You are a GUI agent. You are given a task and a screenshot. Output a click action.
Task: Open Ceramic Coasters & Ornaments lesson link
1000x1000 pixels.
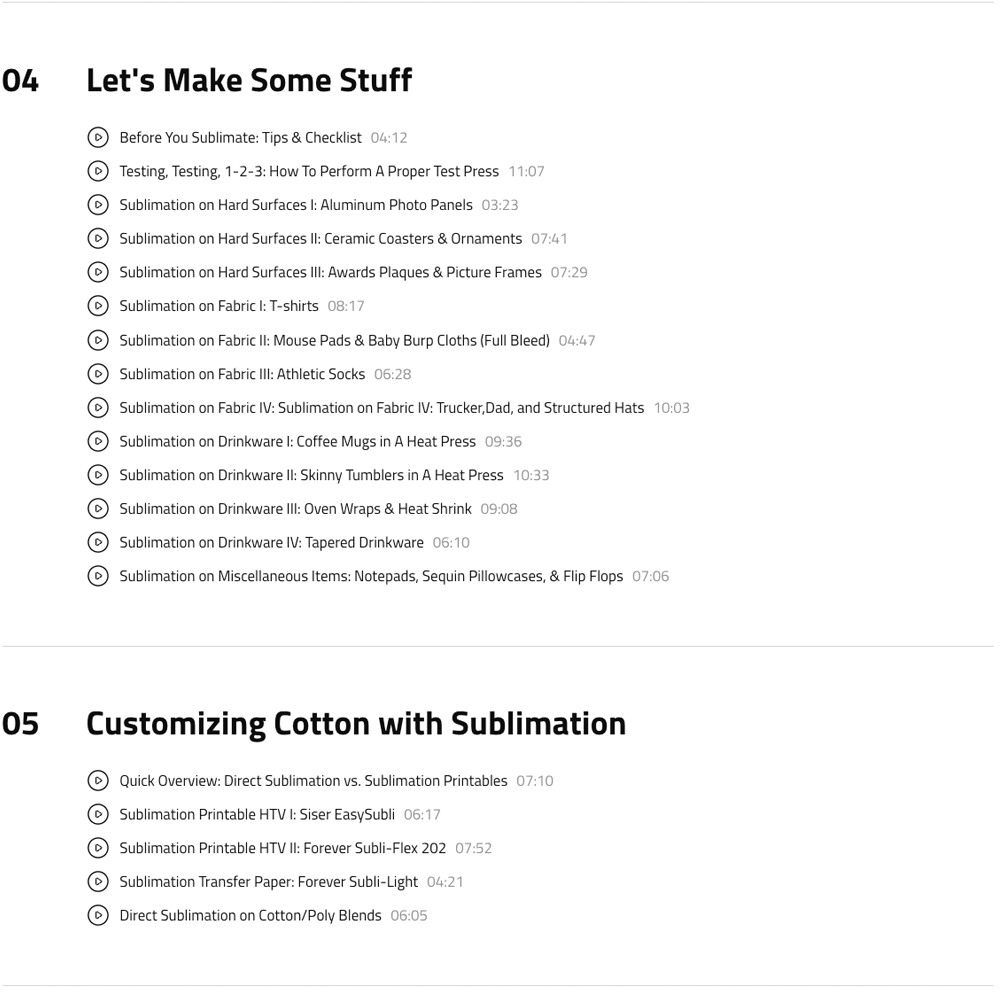coord(320,239)
